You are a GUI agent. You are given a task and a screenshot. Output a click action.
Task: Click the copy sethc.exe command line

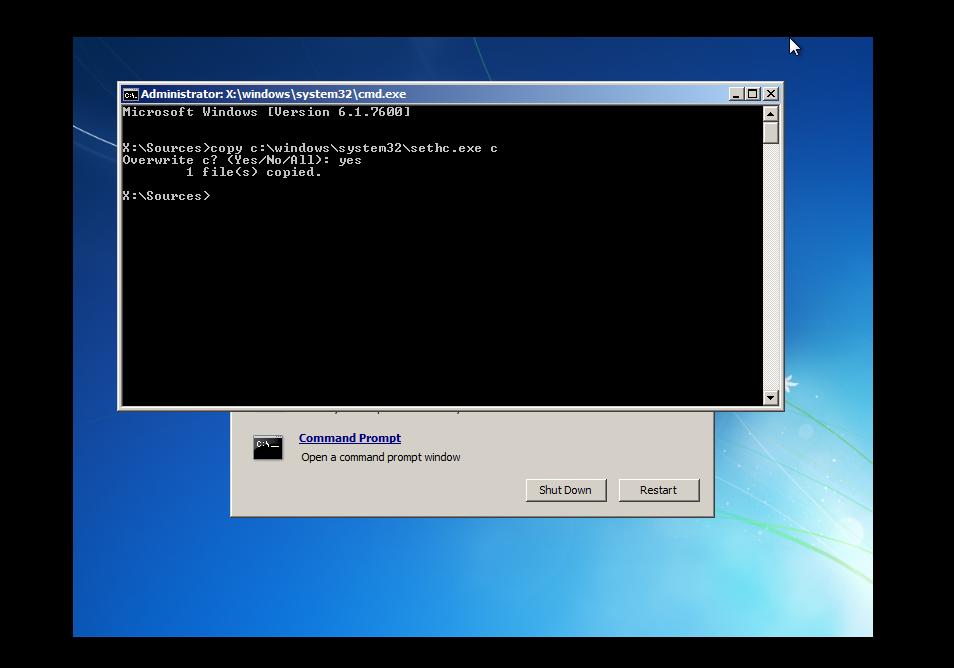(310, 148)
